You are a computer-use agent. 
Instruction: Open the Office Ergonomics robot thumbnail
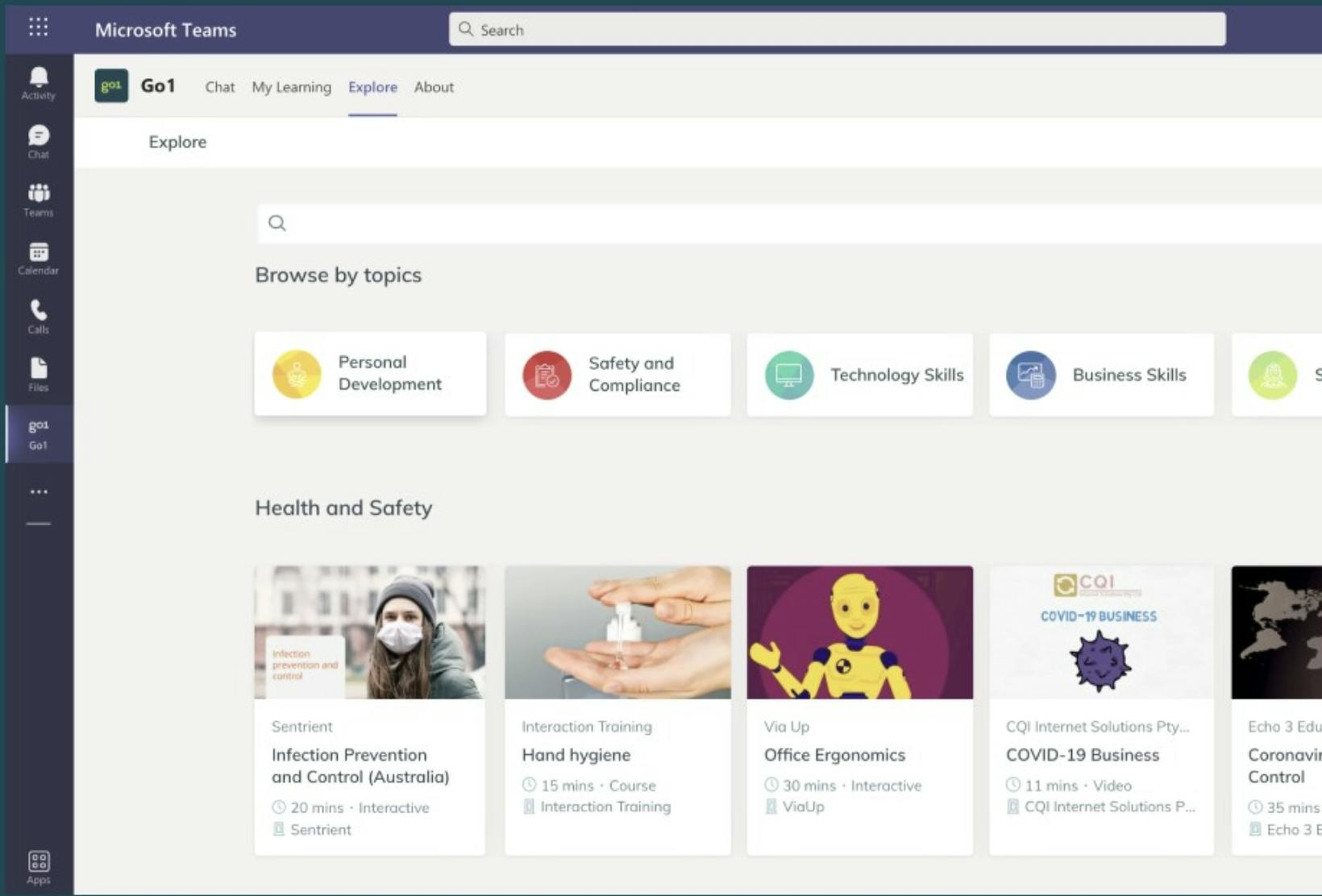pyautogui.click(x=859, y=633)
